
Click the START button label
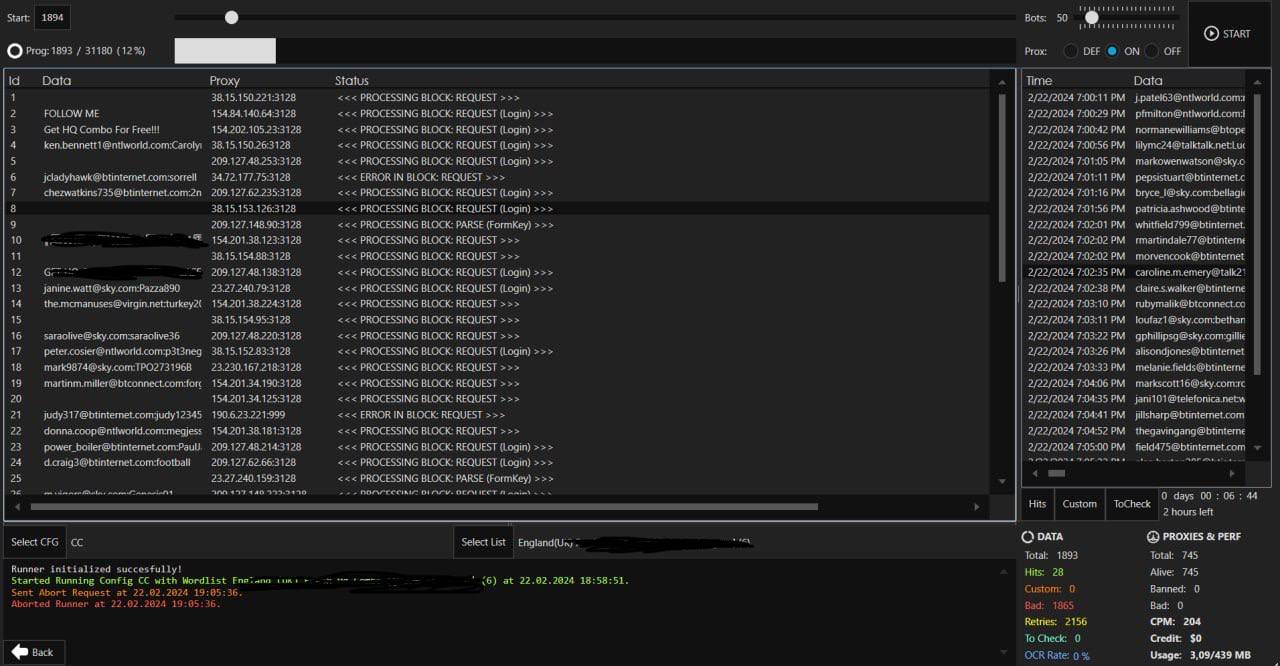coord(1236,34)
